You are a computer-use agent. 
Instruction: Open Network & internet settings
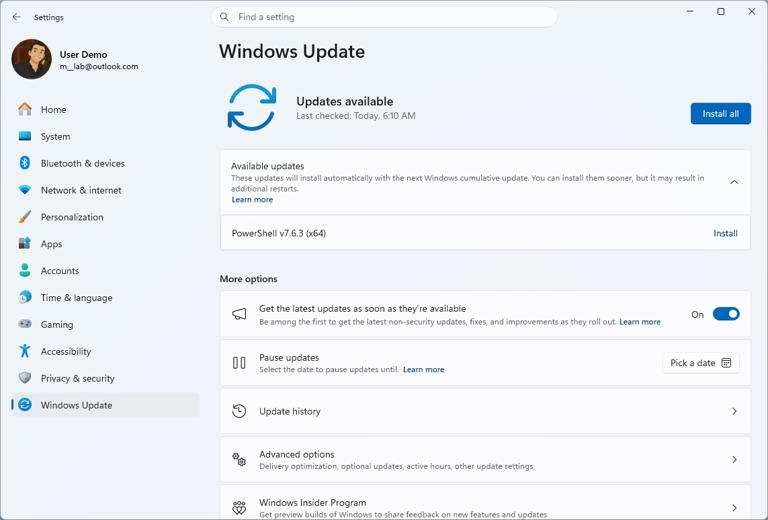point(105,190)
